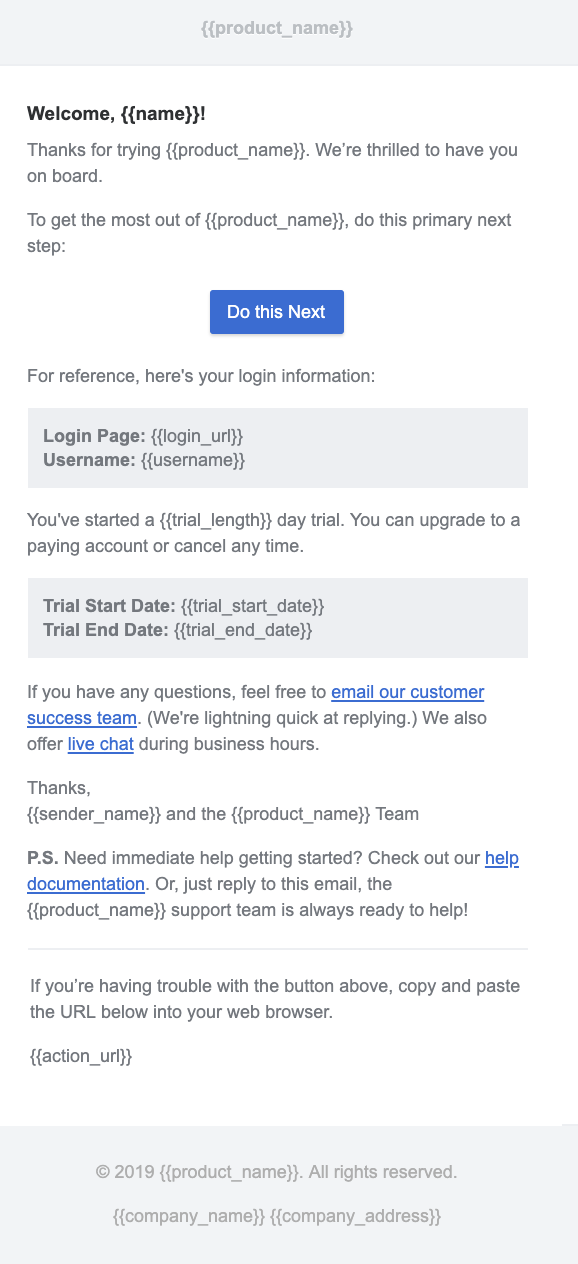Click the "trouble with the button above" paragraph
578x1264 pixels.
pyautogui.click(x=275, y=997)
